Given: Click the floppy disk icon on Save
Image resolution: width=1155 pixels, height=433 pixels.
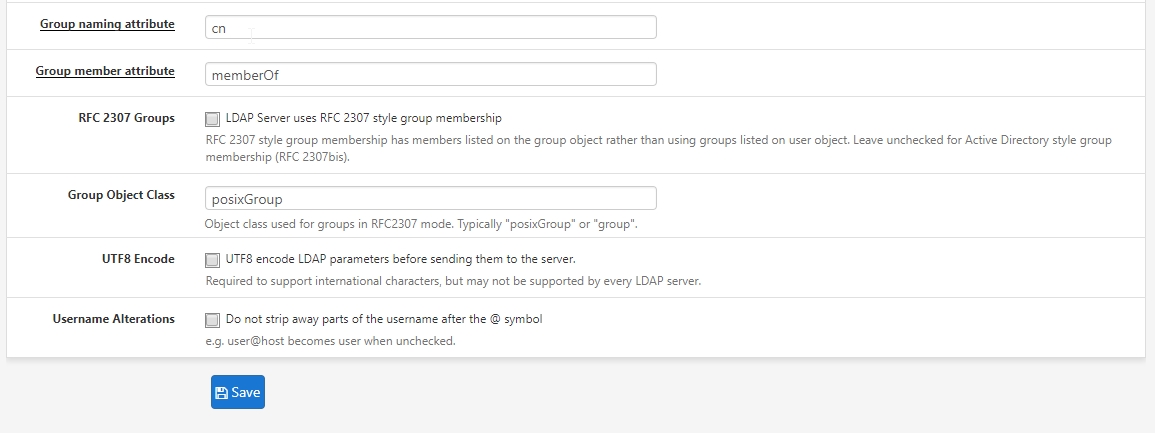Looking at the screenshot, I should (x=221, y=393).
